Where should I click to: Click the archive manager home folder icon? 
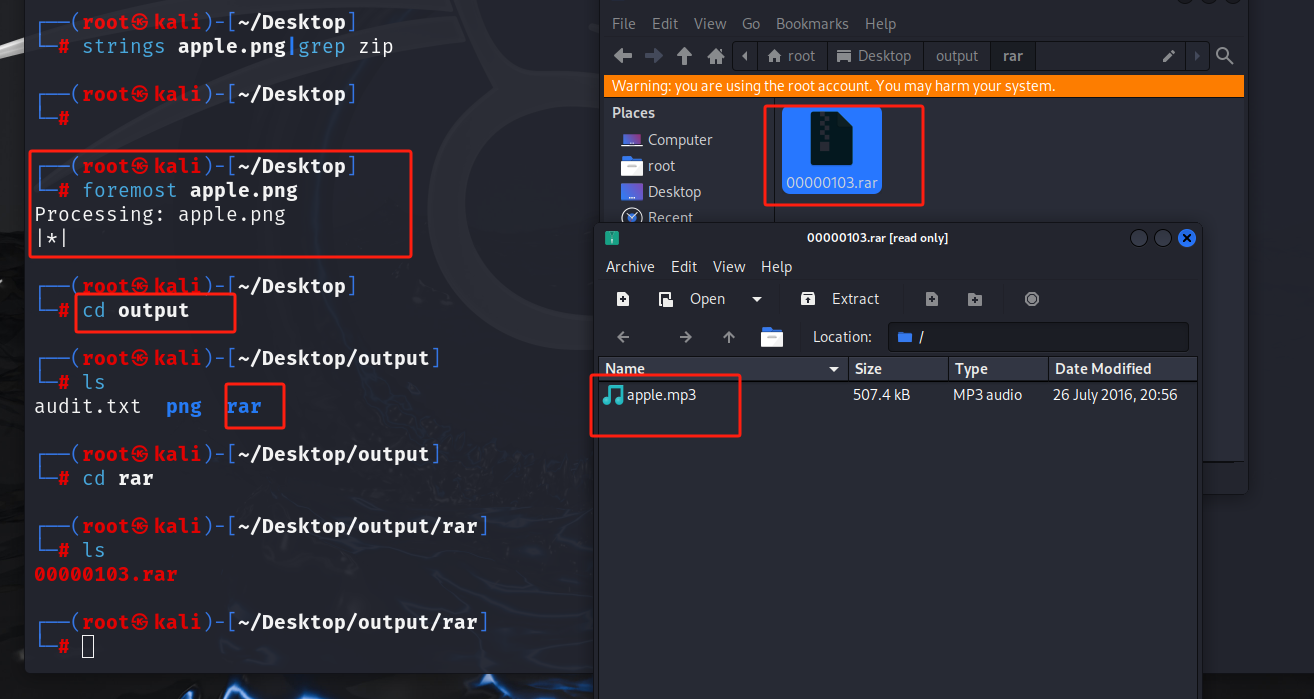click(771, 337)
